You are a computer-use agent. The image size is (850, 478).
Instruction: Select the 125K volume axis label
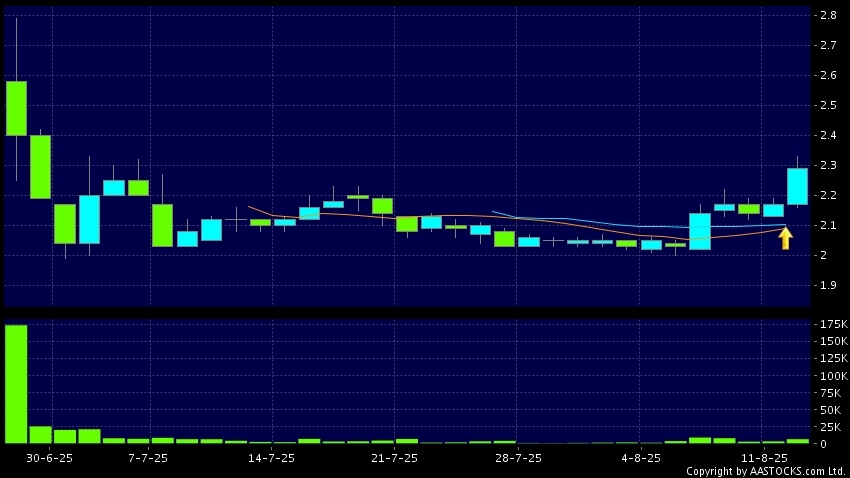[x=834, y=358]
